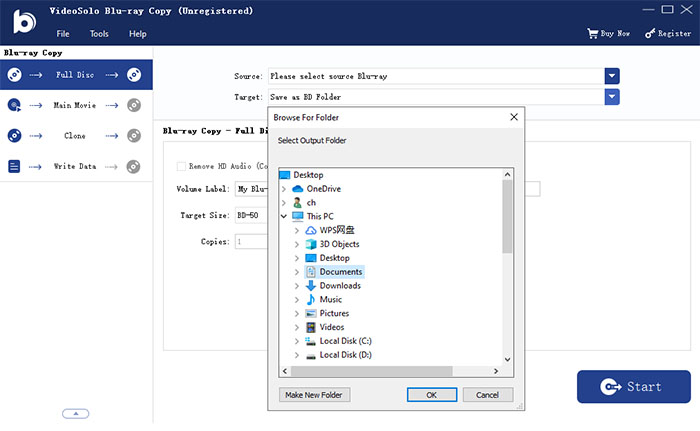Click the folder tree vertical scrollbar thumb
This screenshot has height=431, width=700.
tap(507, 217)
